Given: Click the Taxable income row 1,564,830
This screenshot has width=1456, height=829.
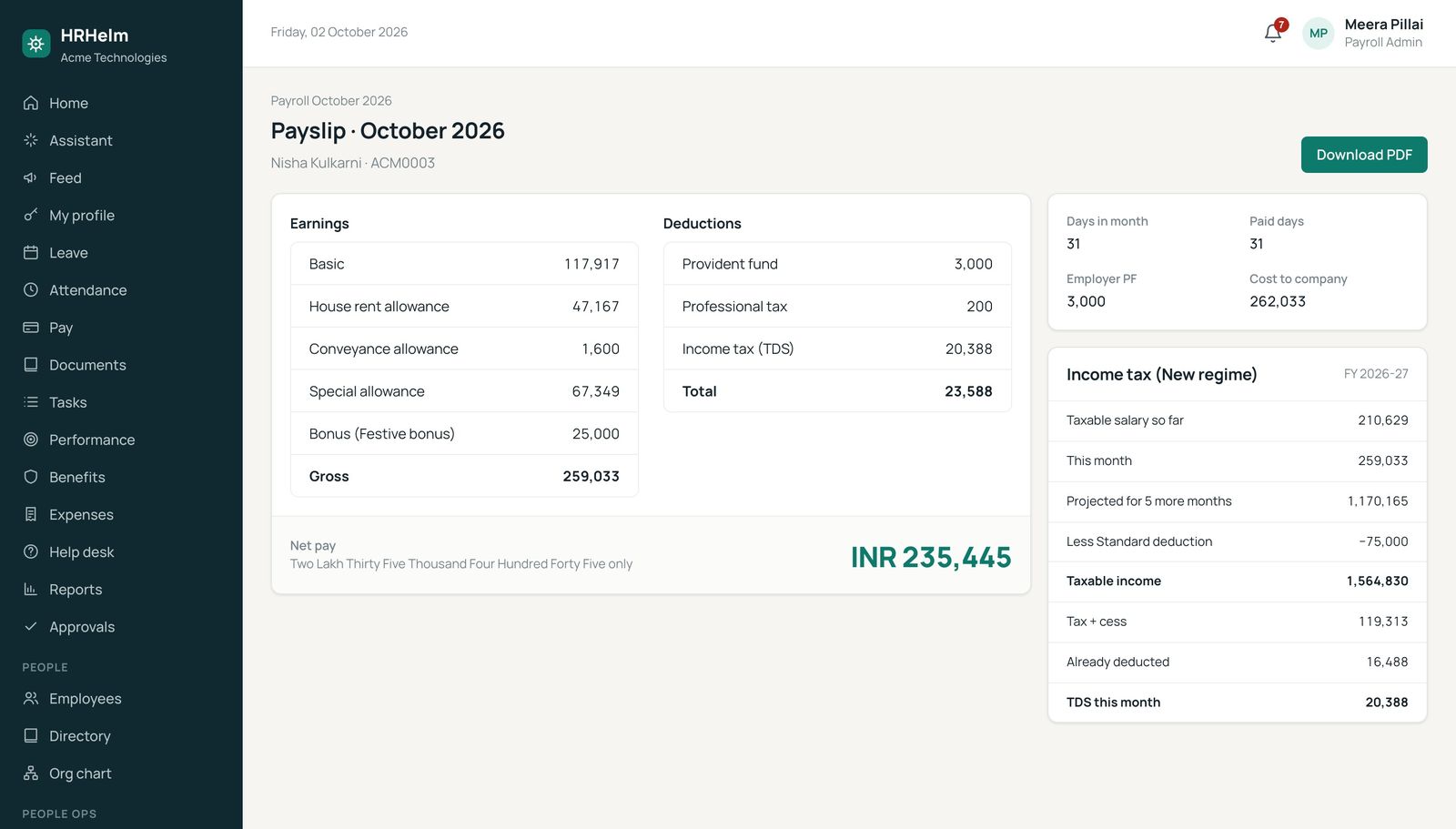Looking at the screenshot, I should [x=1237, y=581].
